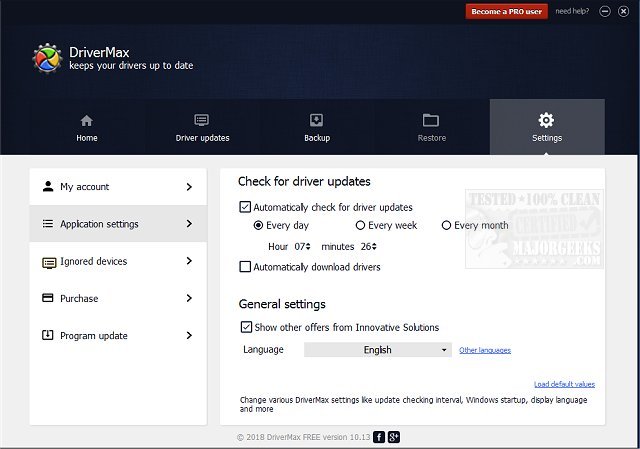Click the 2018 DriverMax FREE version text
The width and height of the screenshot is (640, 449).
pyautogui.click(x=303, y=437)
